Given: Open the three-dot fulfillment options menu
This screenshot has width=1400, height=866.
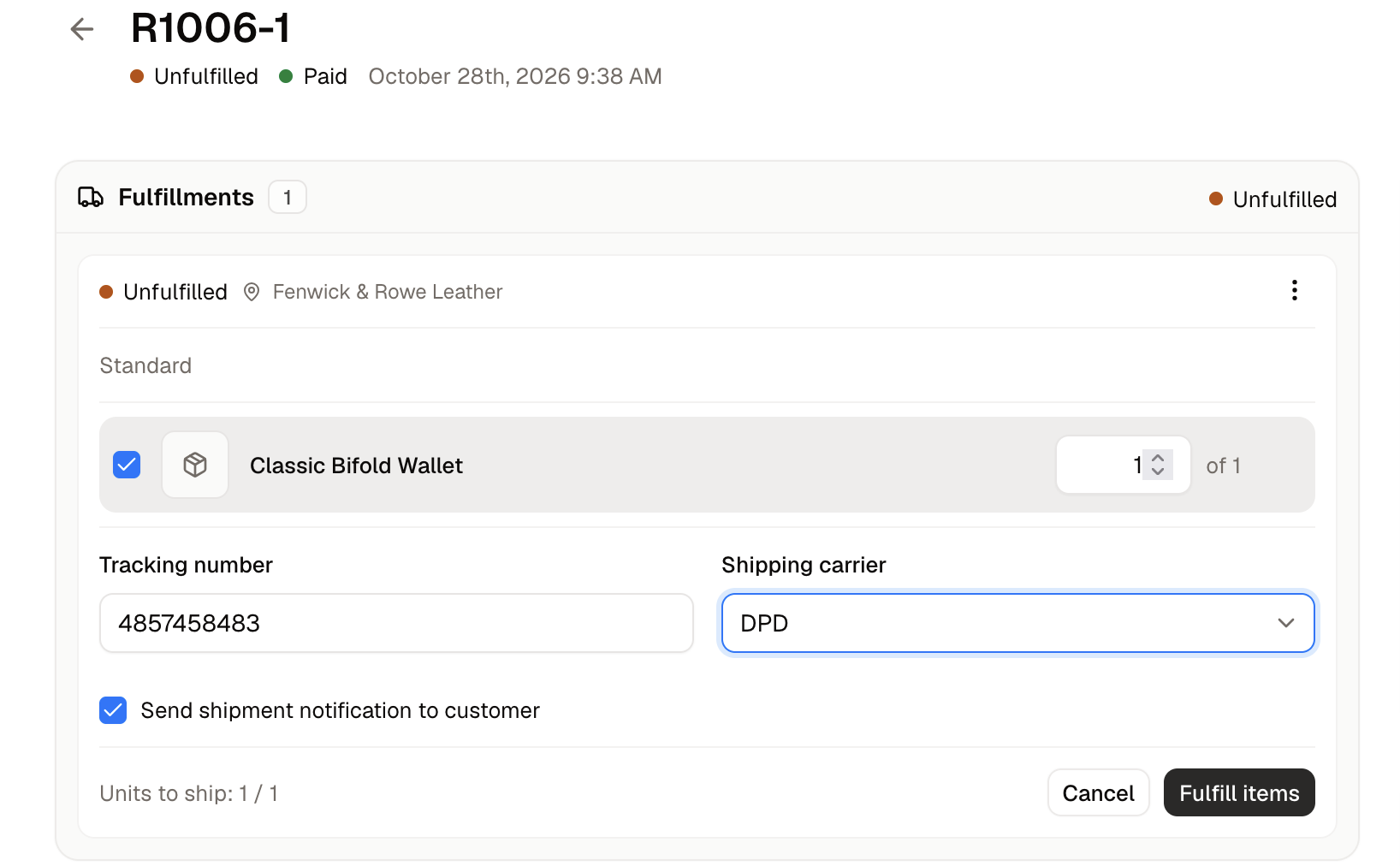Looking at the screenshot, I should click(x=1294, y=290).
